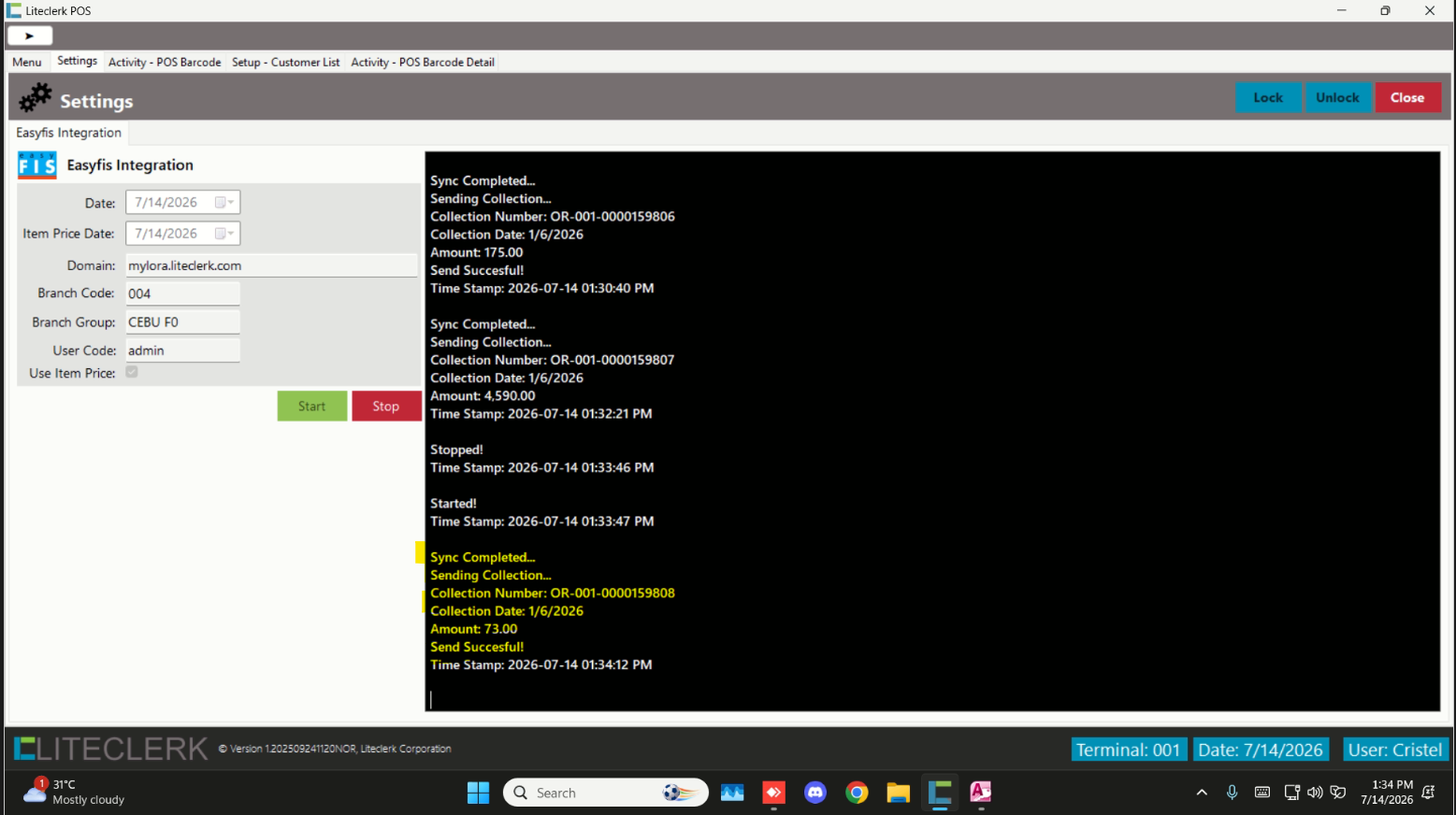Image resolution: width=1456 pixels, height=815 pixels.
Task: Click the Branch Group field showing CEBU FO
Action: pos(183,322)
